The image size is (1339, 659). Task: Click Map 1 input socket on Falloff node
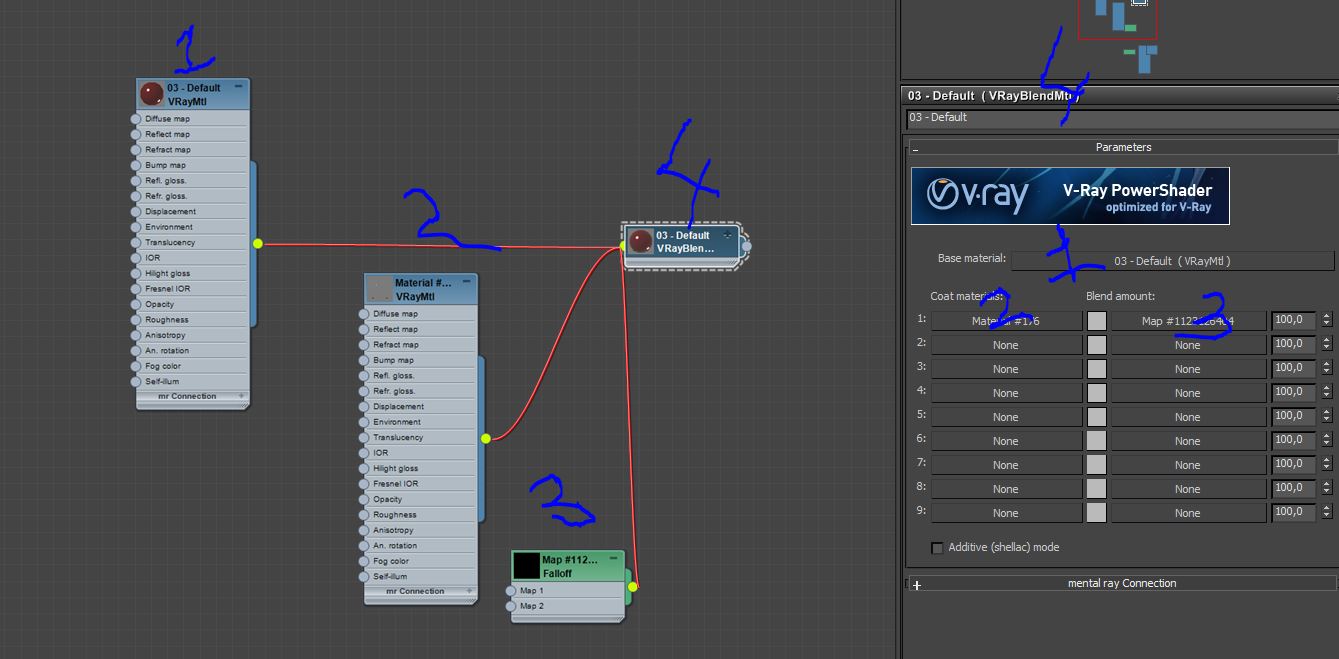click(512, 591)
